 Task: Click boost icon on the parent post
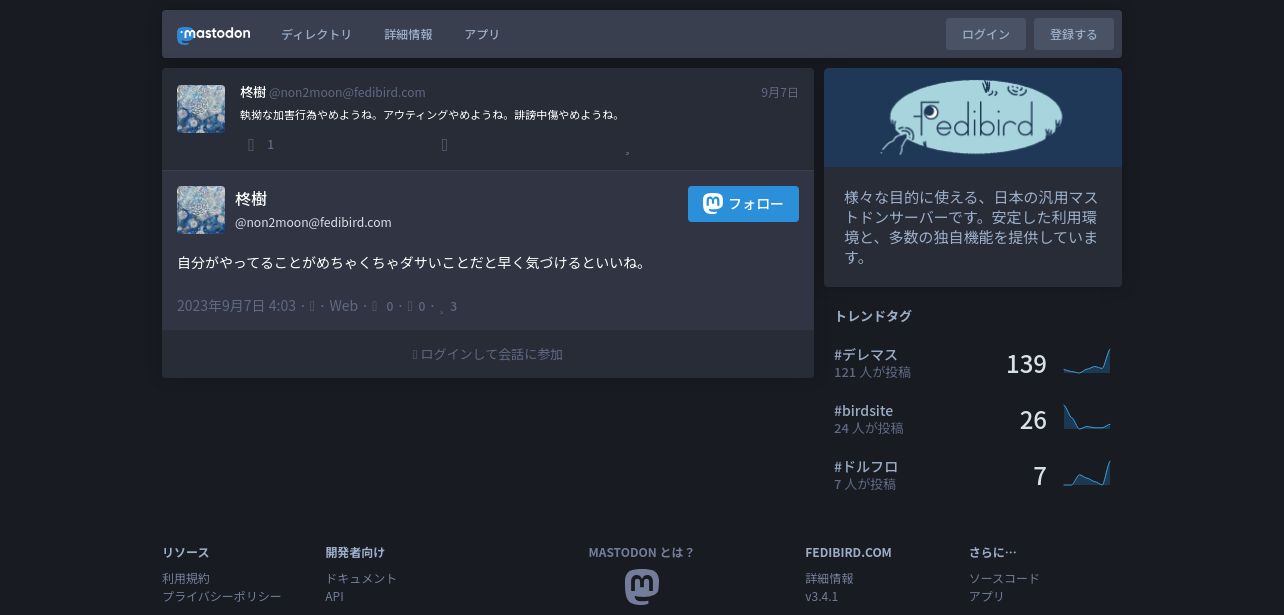[x=445, y=145]
